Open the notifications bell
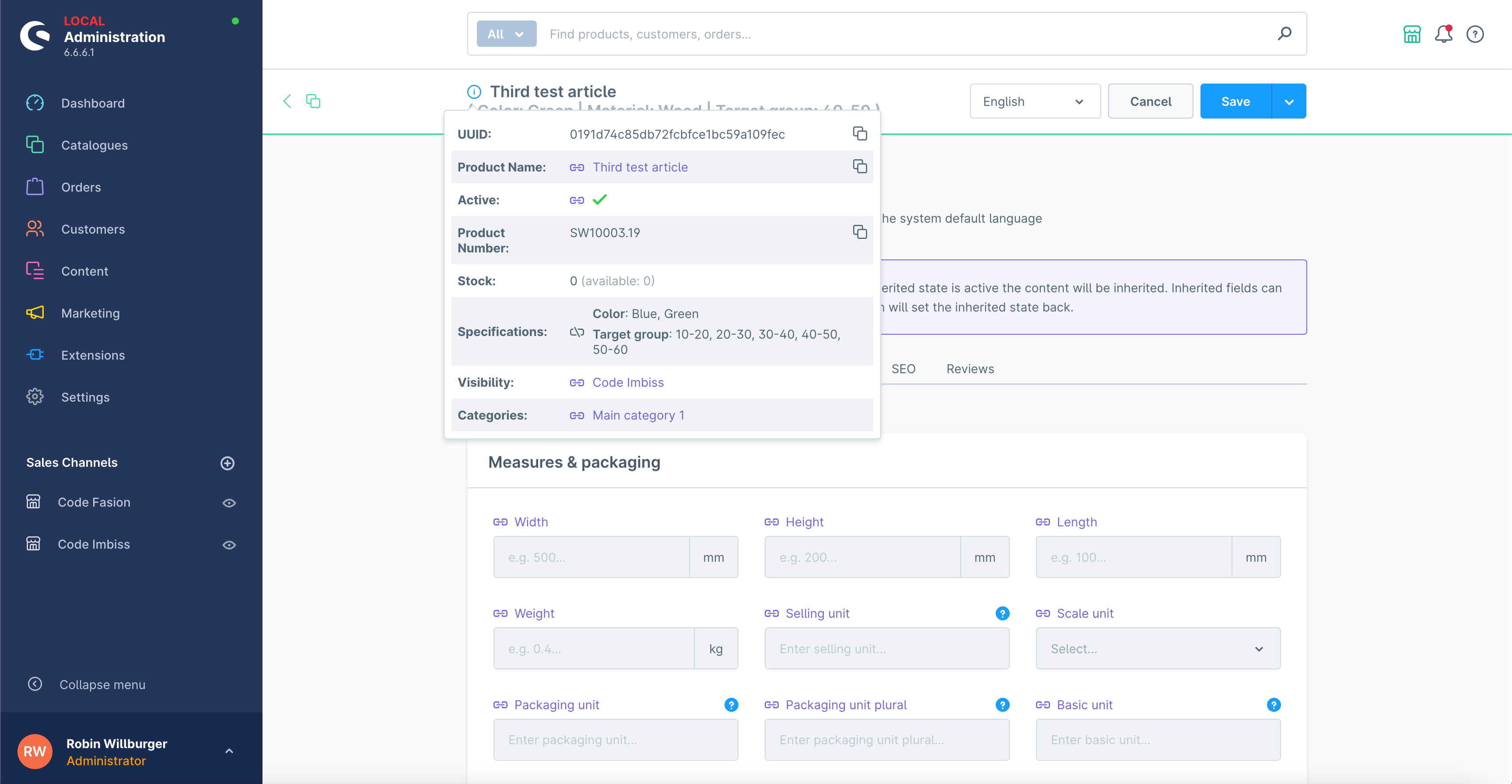This screenshot has height=784, width=1512. [1443, 34]
